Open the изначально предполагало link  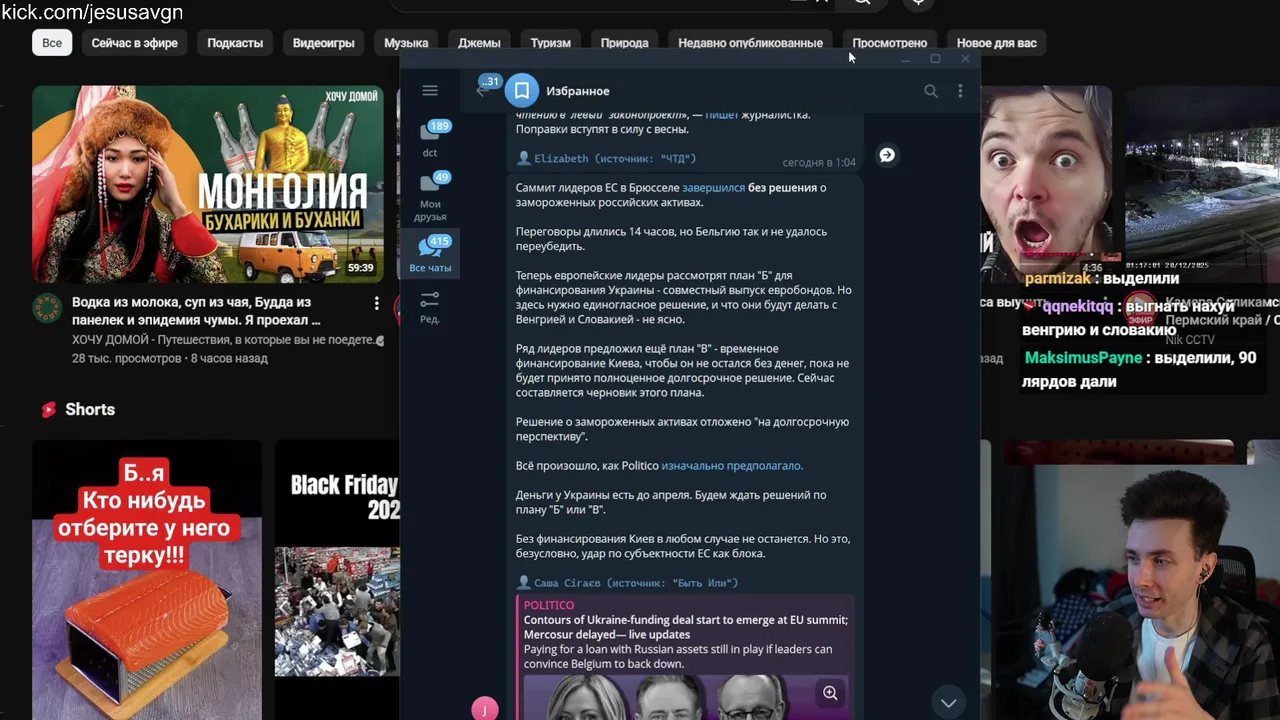tap(732, 466)
